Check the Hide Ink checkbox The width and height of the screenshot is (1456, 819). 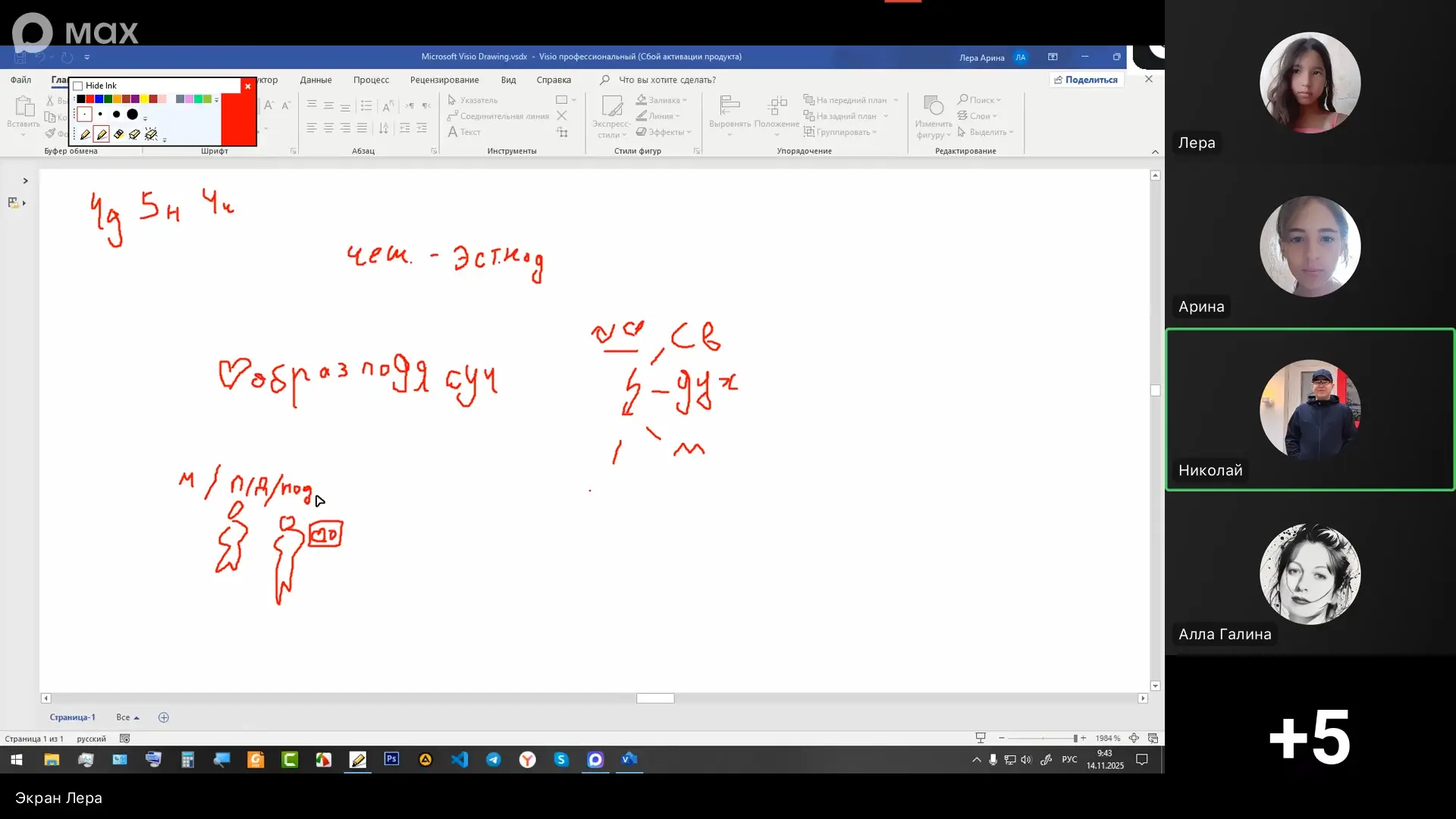coord(78,86)
